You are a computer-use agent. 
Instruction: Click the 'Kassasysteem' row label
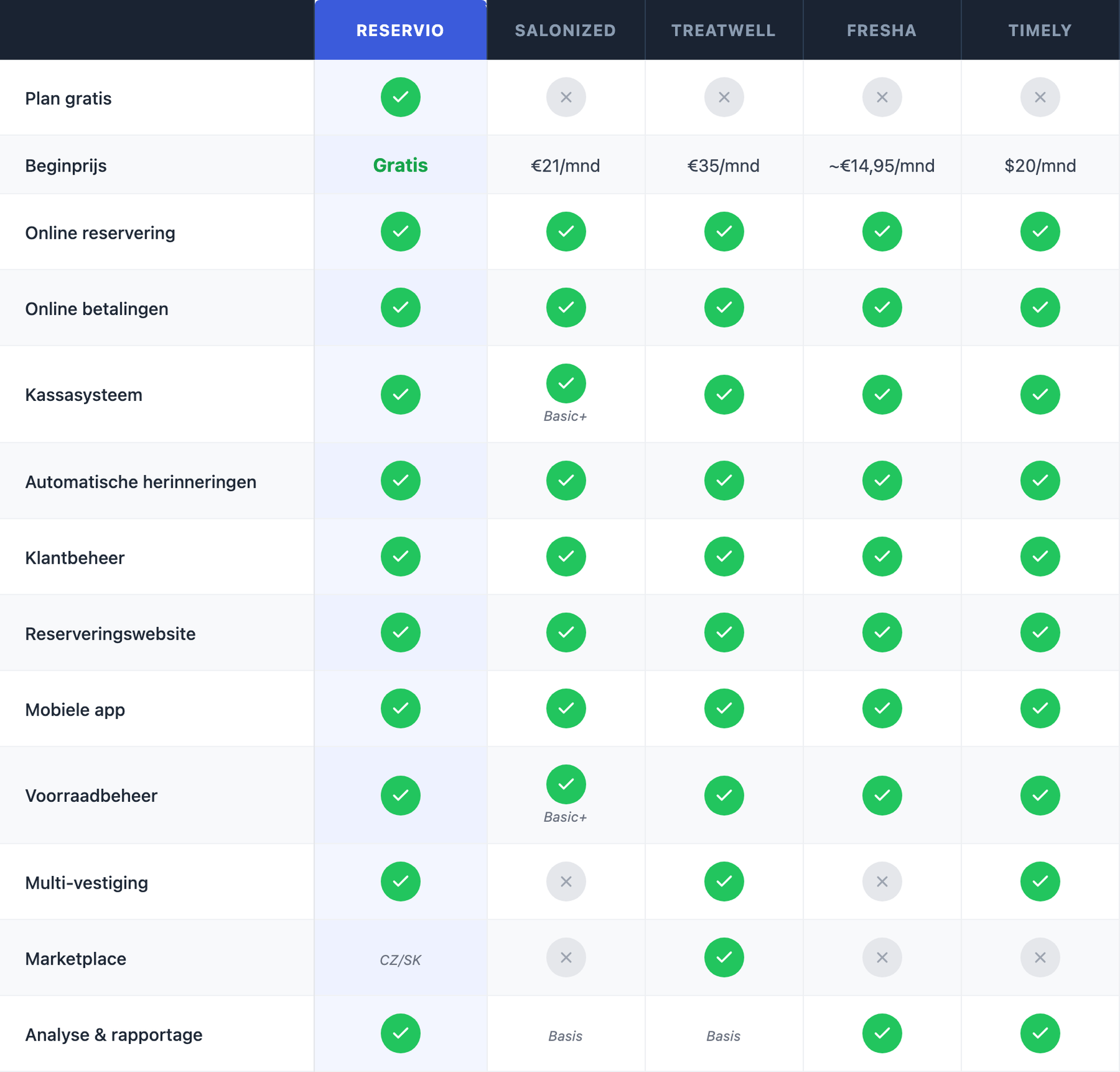coord(83,394)
